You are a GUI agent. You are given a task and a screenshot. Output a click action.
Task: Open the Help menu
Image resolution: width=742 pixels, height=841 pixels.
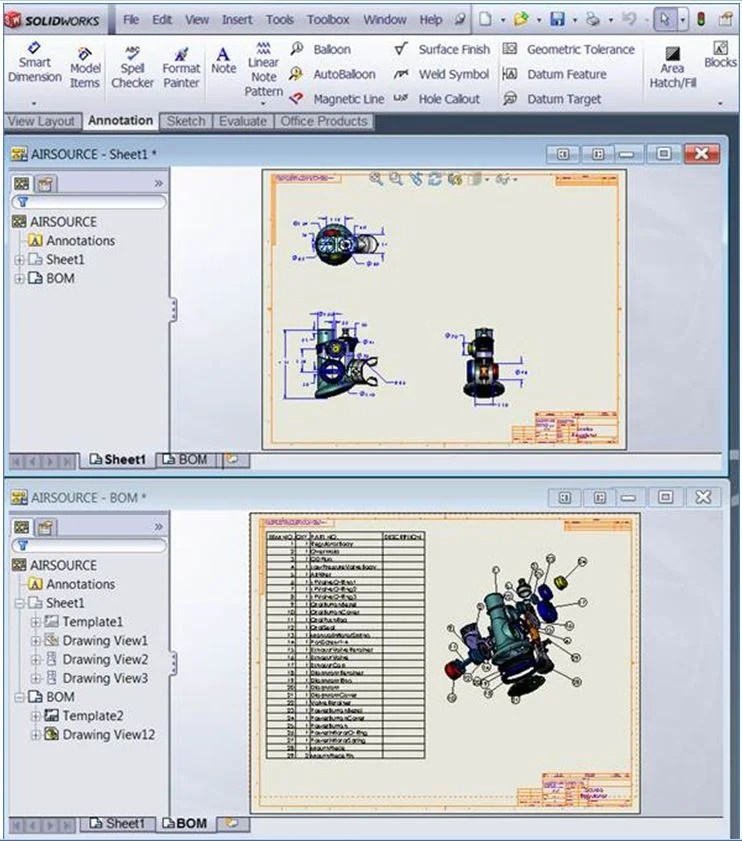tap(430, 20)
